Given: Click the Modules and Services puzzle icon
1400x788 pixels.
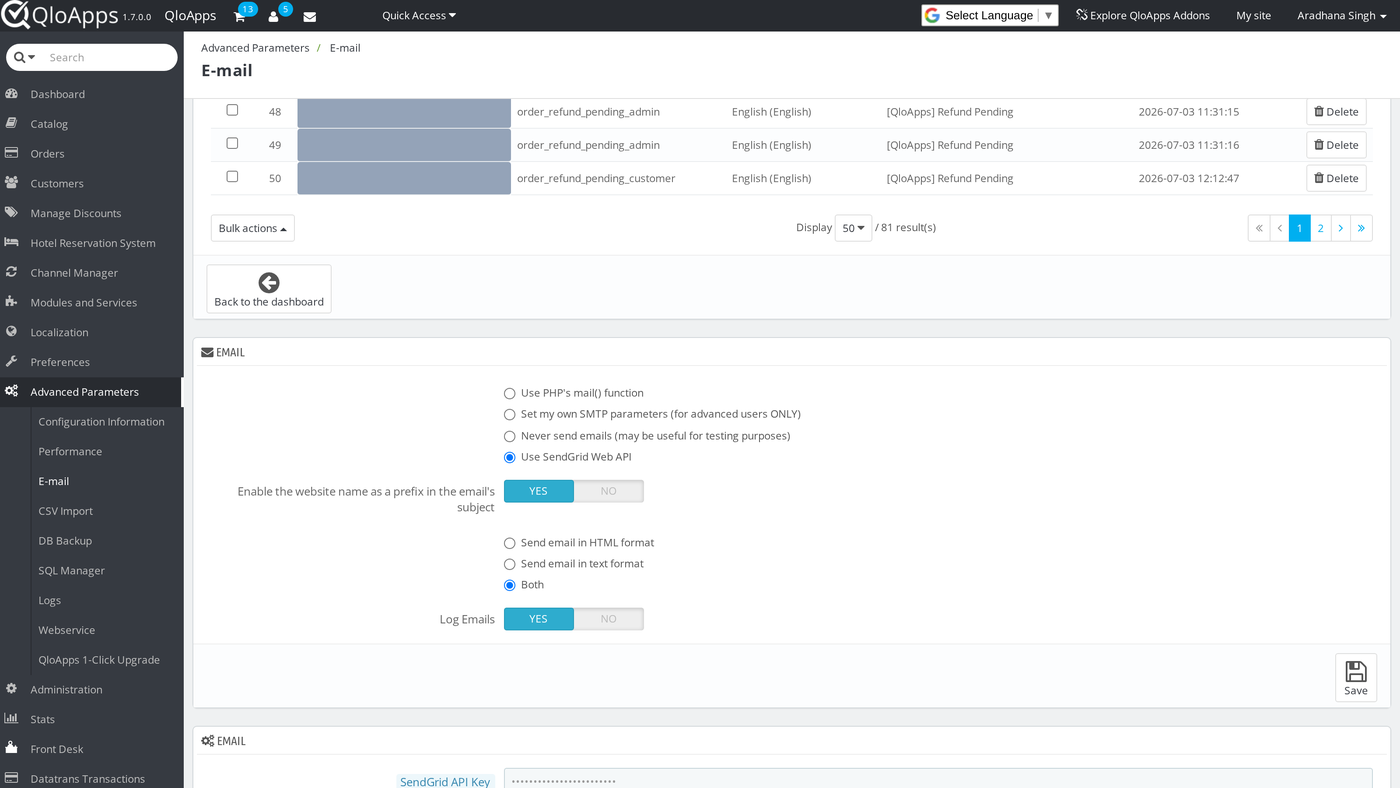Looking at the screenshot, I should 12,302.
